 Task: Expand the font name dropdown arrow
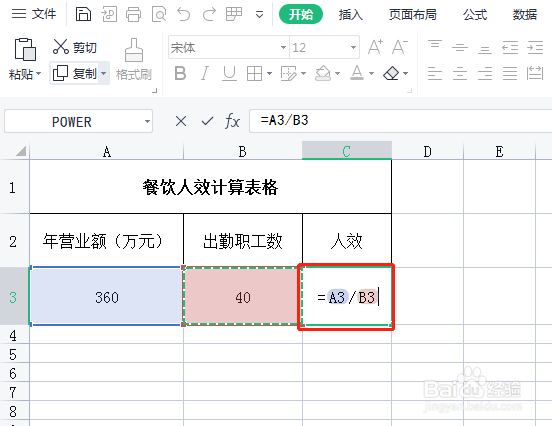tap(283, 47)
